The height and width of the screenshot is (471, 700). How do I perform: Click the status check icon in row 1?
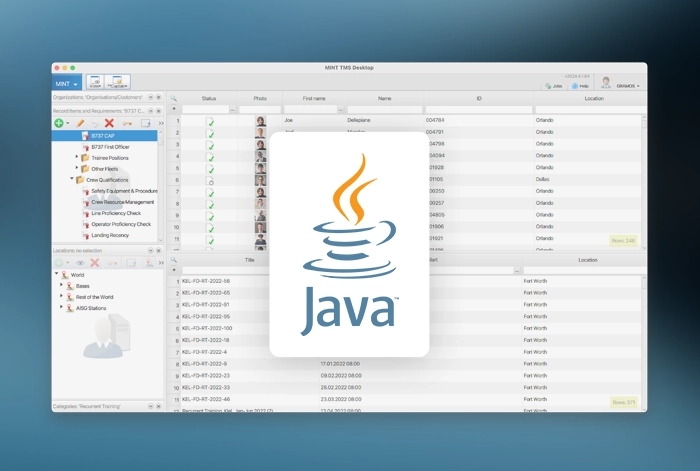tap(209, 121)
